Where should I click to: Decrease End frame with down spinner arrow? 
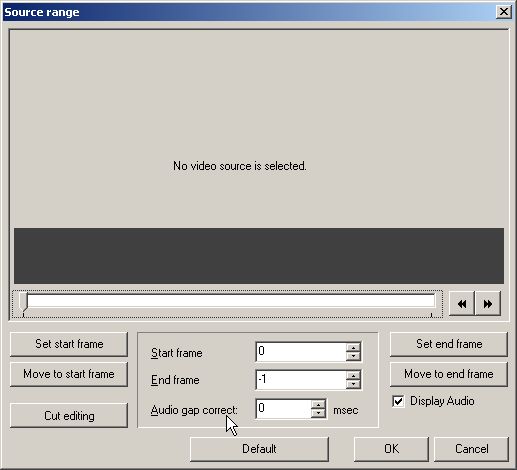pos(353,384)
